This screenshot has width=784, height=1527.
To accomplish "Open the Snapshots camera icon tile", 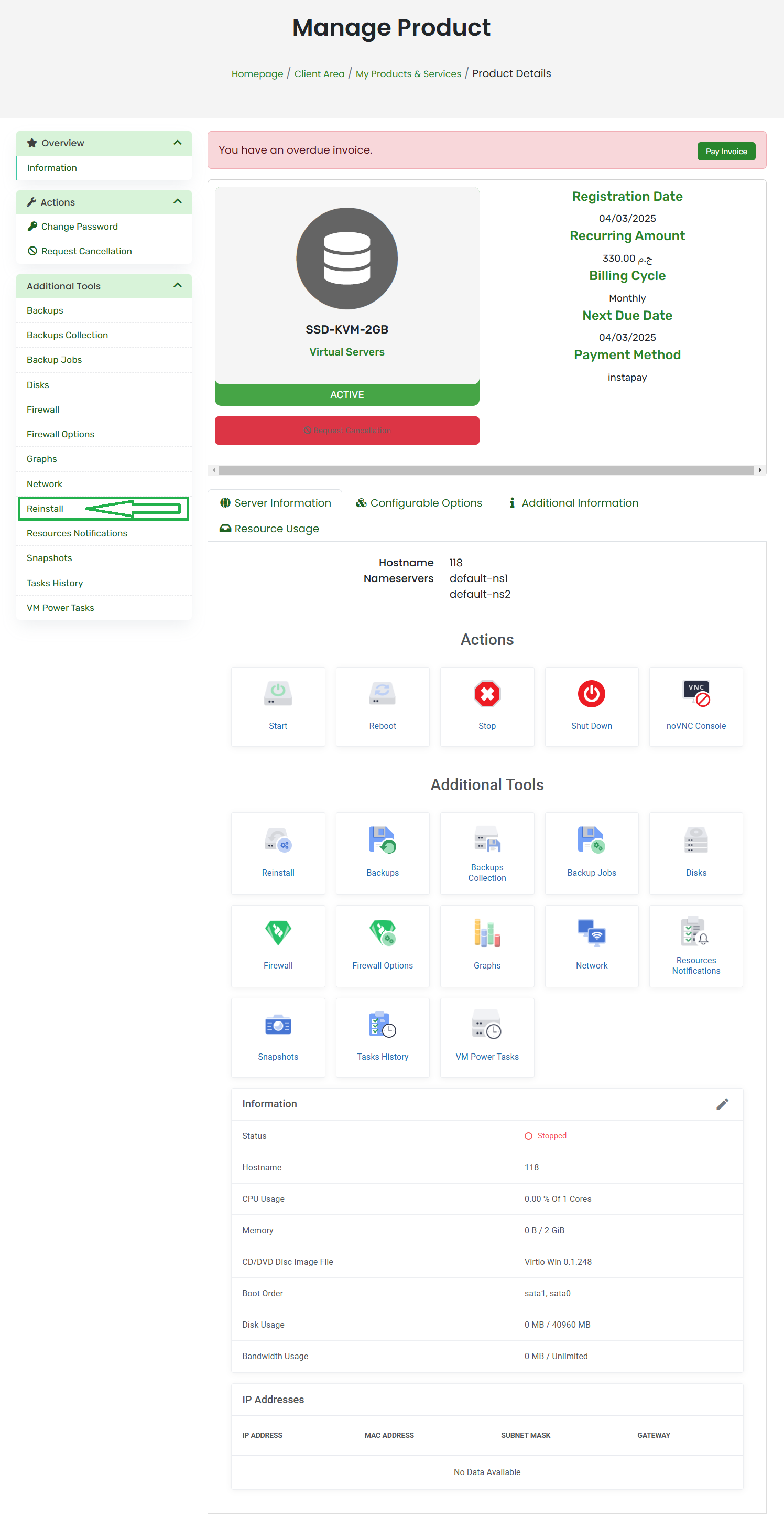I will coord(277,1025).
